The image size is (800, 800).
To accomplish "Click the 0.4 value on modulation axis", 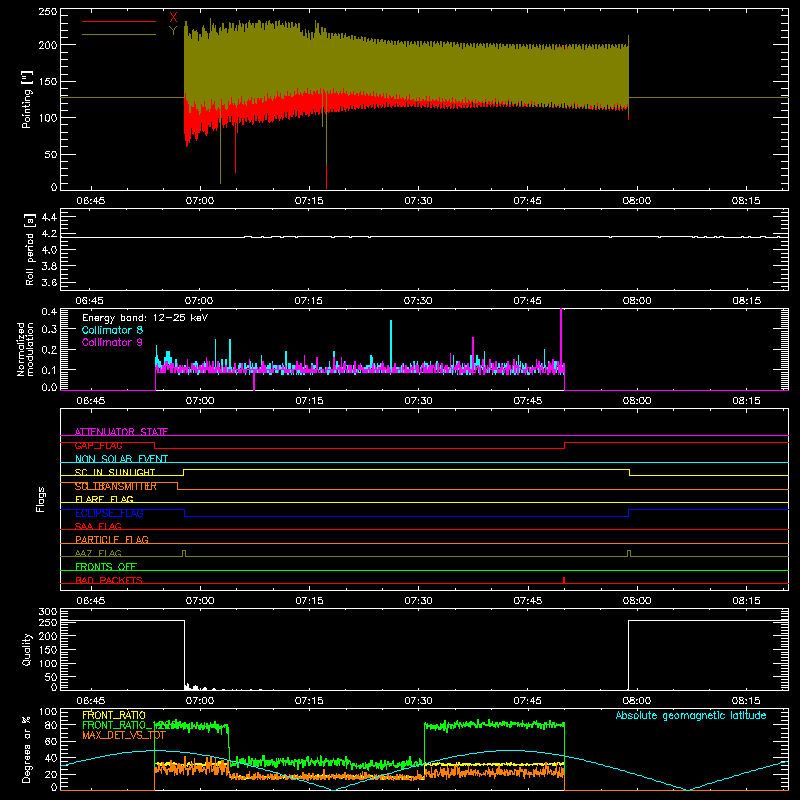I will 49,312.
